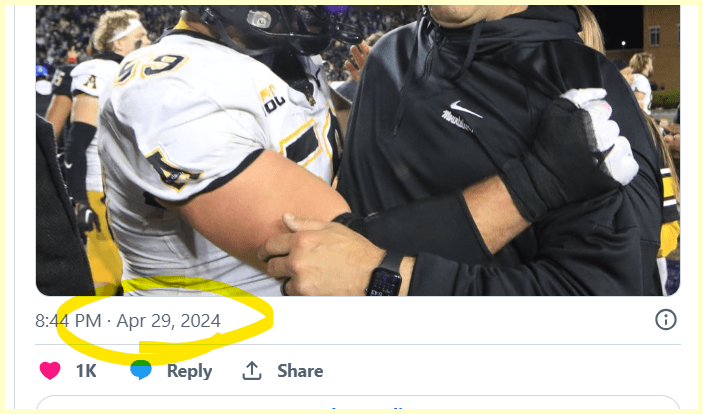Click the Apr 29, 2024 date text
This screenshot has width=703, height=414.
(168, 321)
